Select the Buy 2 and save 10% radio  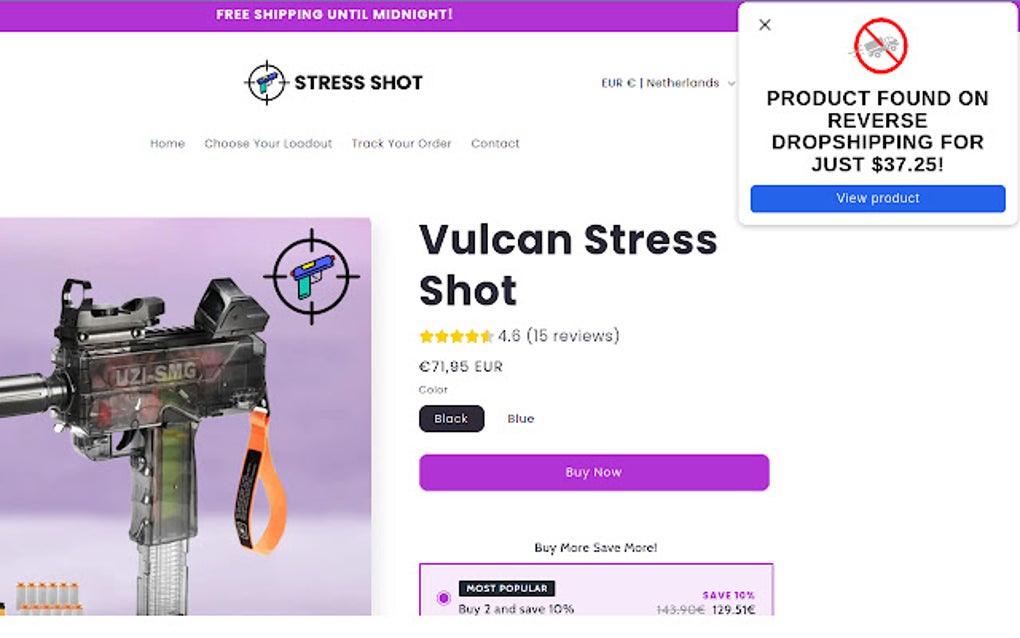(444, 598)
